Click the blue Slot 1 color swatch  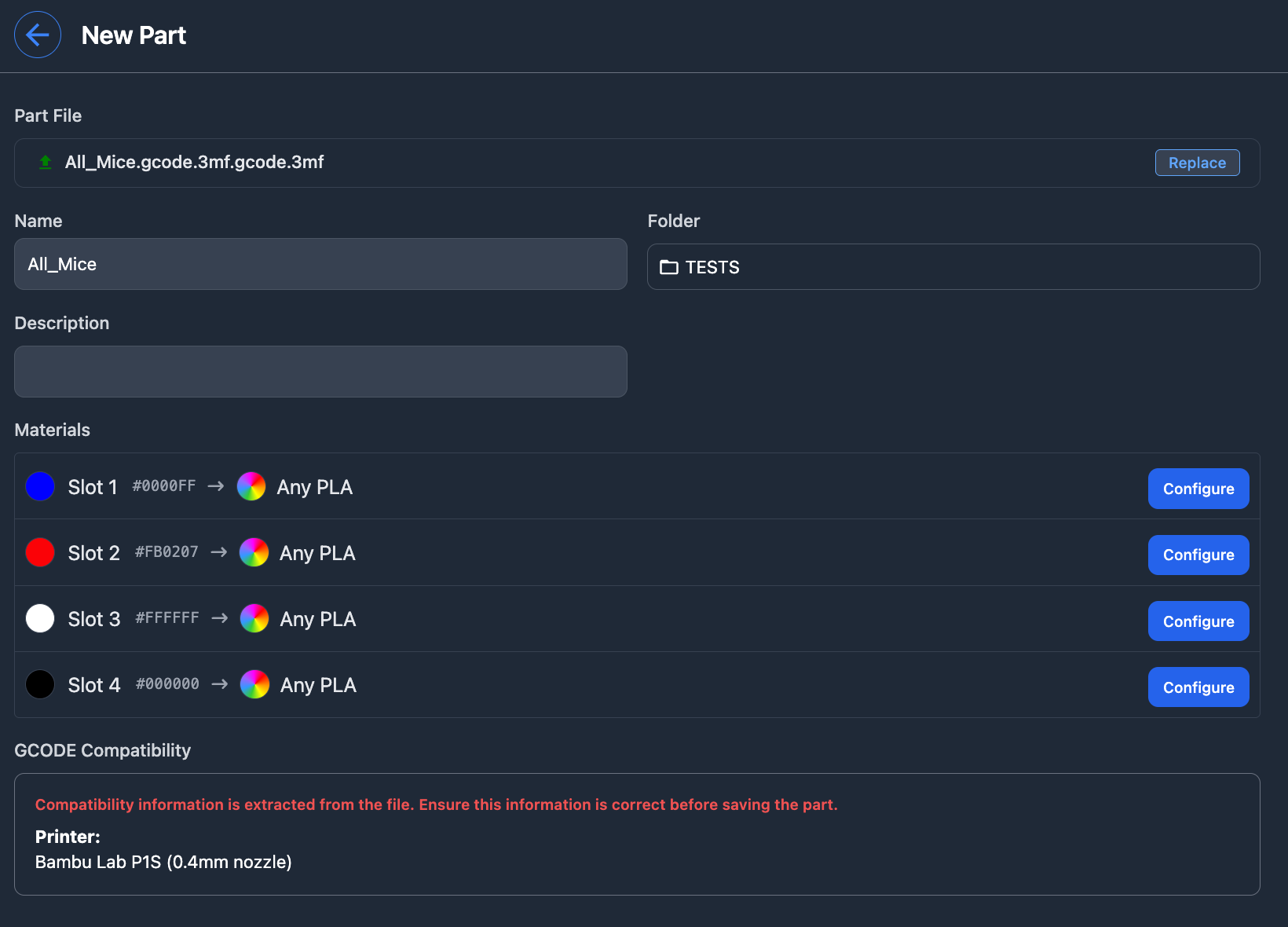(x=40, y=486)
